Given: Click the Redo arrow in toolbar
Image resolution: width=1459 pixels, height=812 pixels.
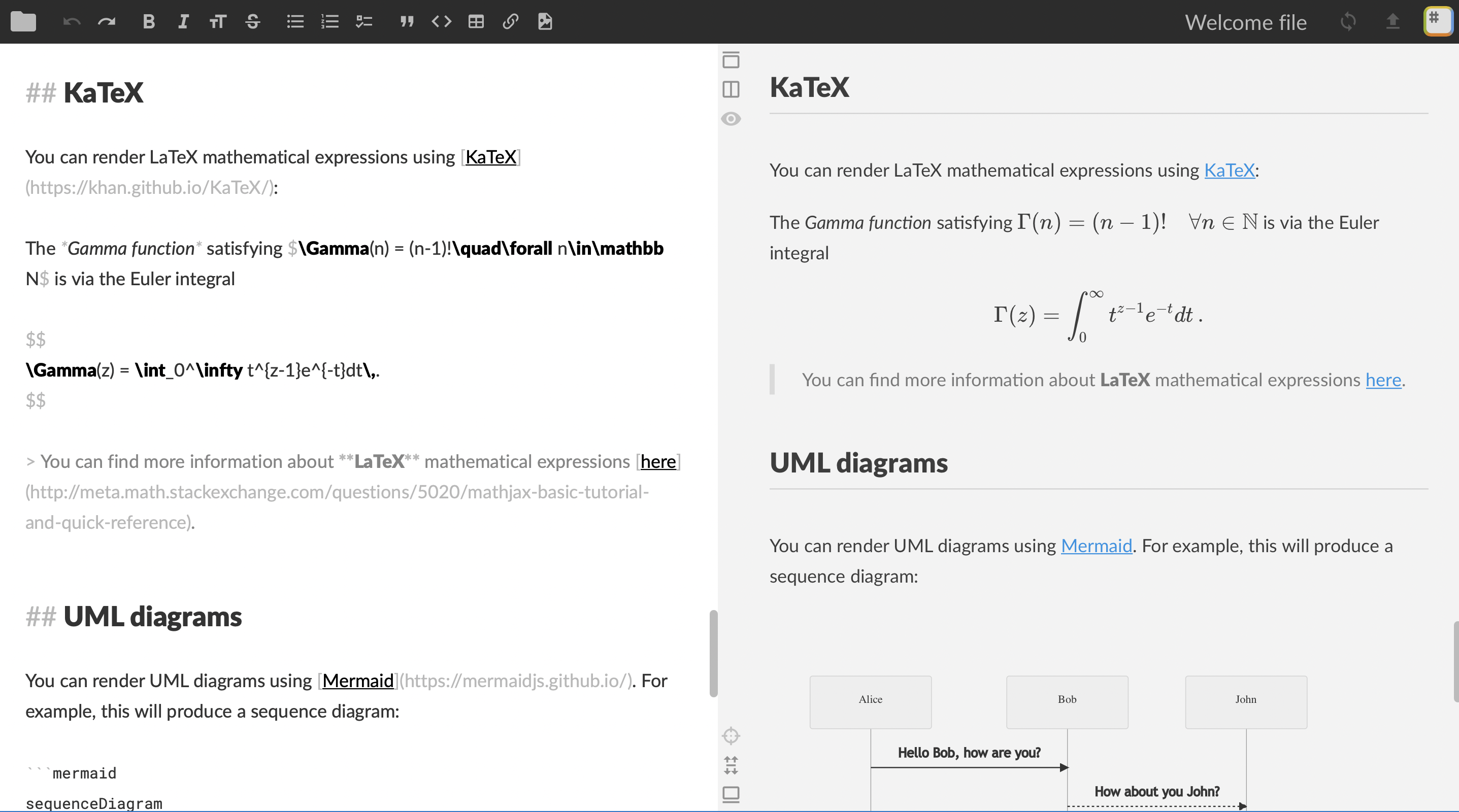Looking at the screenshot, I should point(107,21).
